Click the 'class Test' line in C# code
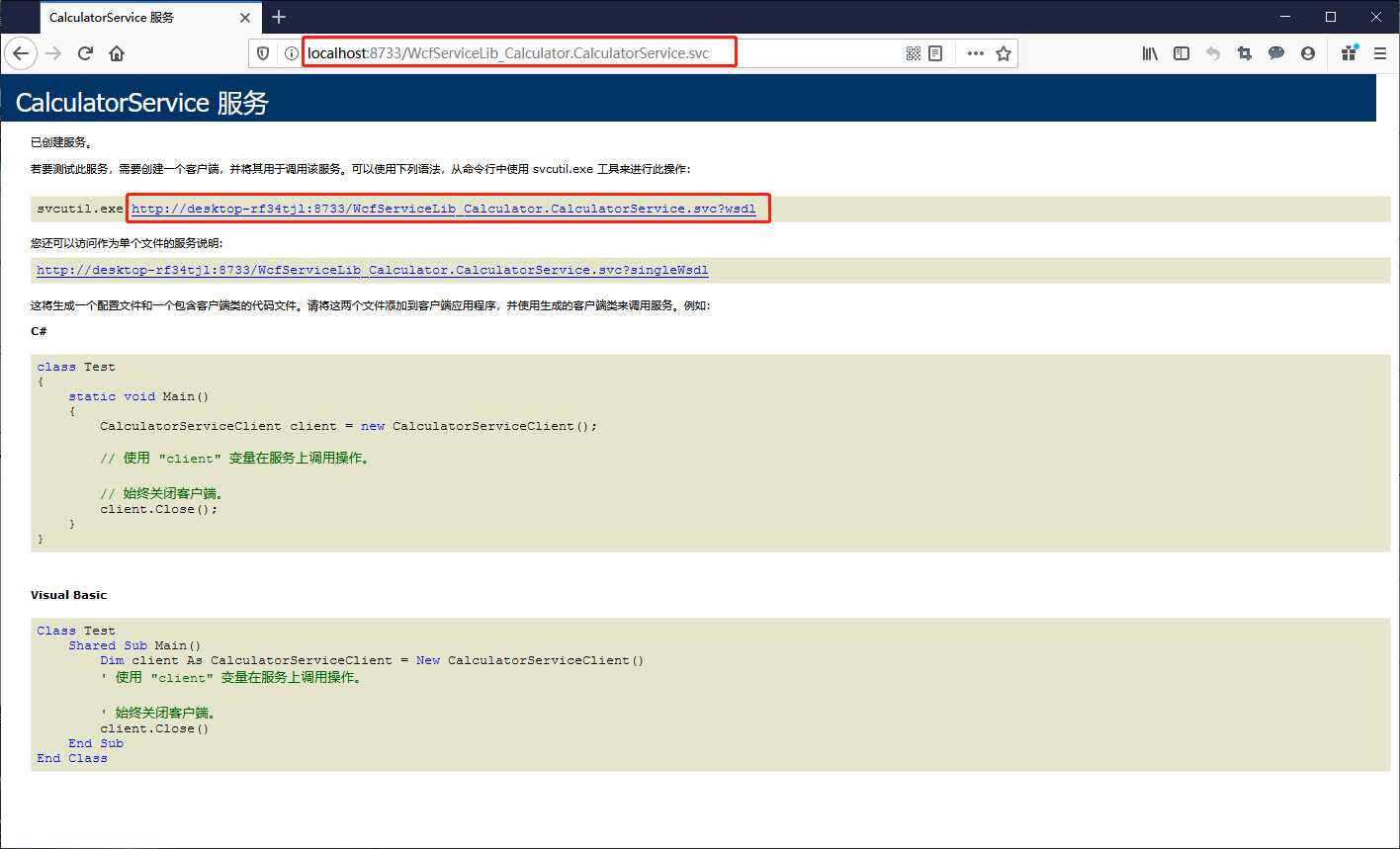Screen dimensions: 1400x849 click(x=76, y=367)
